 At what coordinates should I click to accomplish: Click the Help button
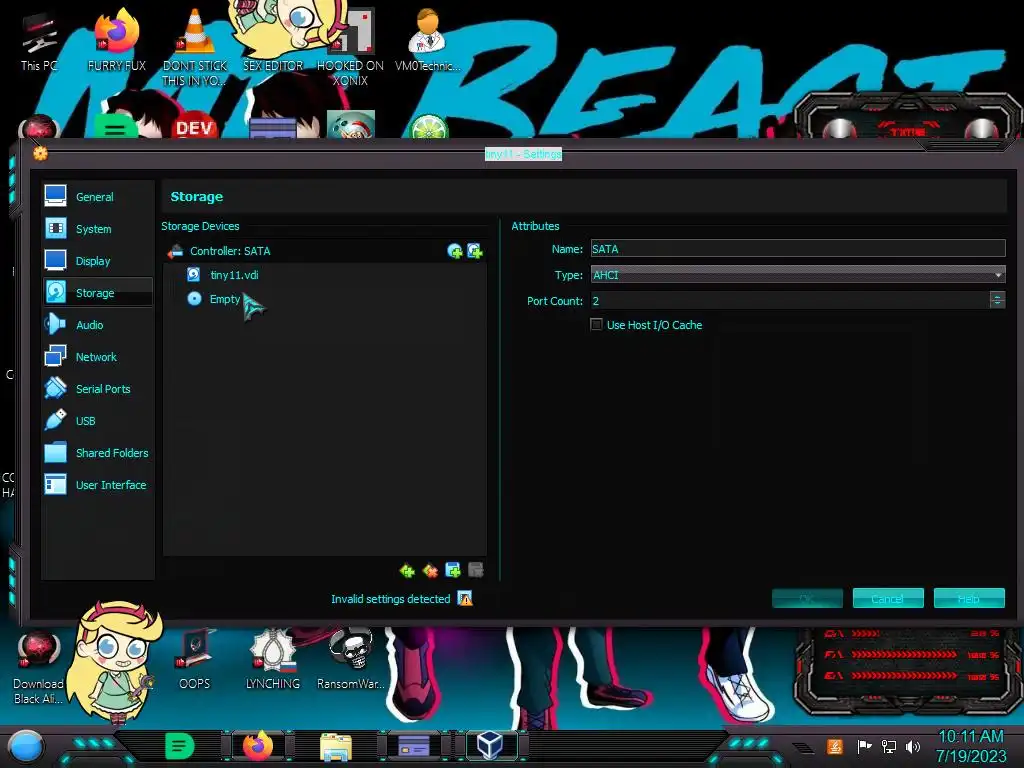[969, 598]
